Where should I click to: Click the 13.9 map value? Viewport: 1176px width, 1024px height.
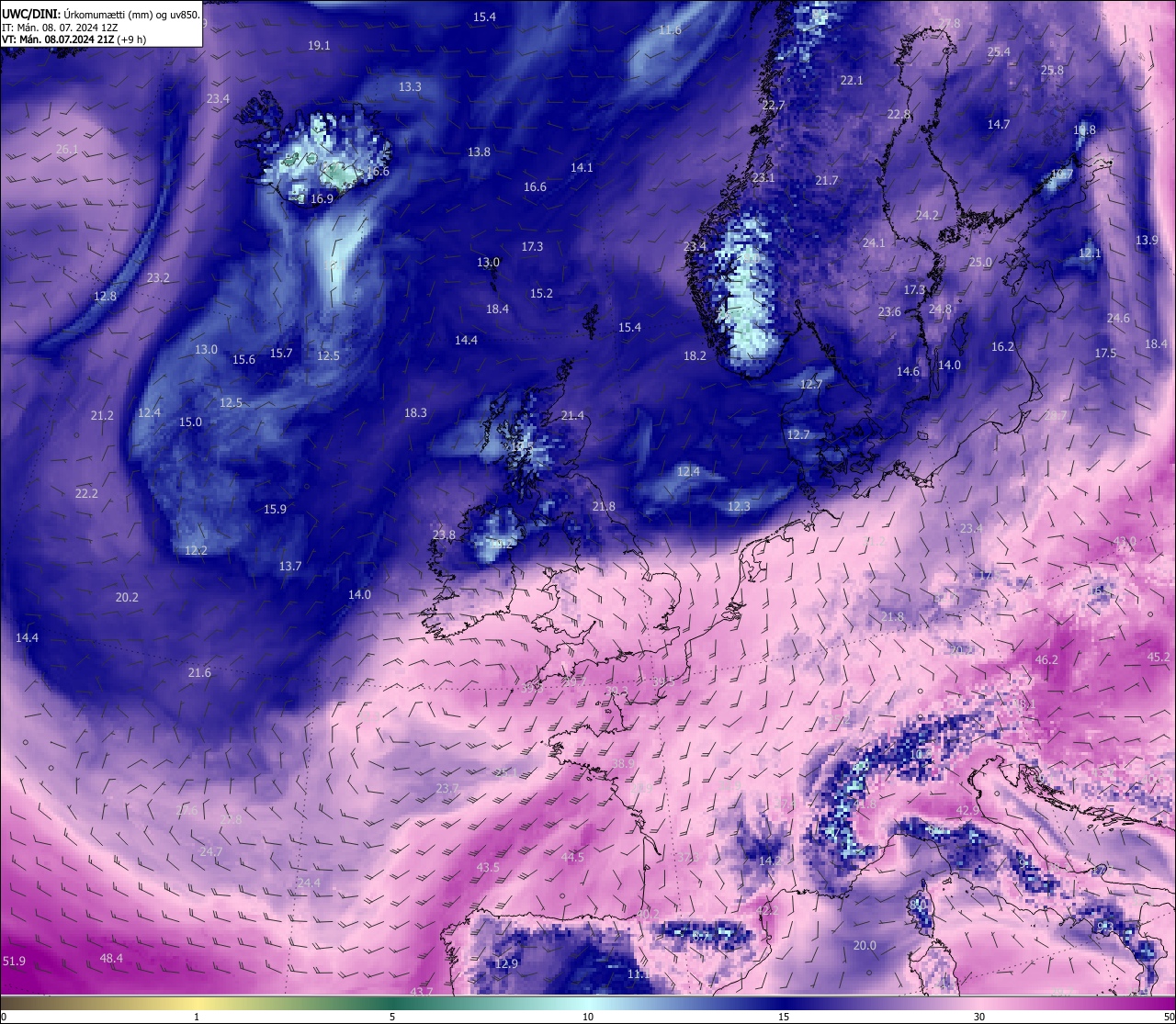pos(1147,240)
